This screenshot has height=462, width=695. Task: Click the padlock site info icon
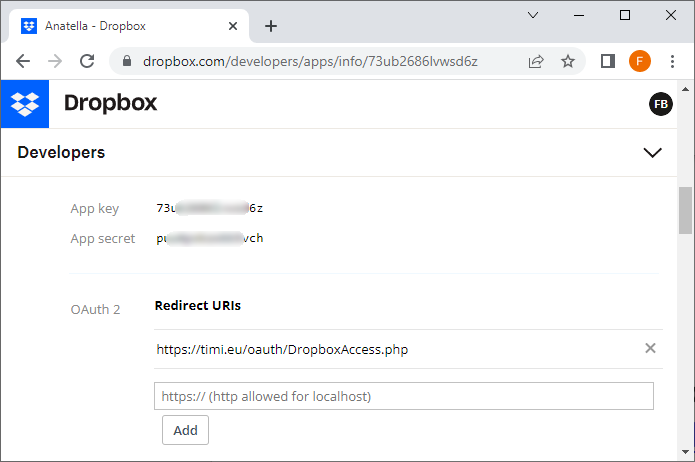click(127, 61)
